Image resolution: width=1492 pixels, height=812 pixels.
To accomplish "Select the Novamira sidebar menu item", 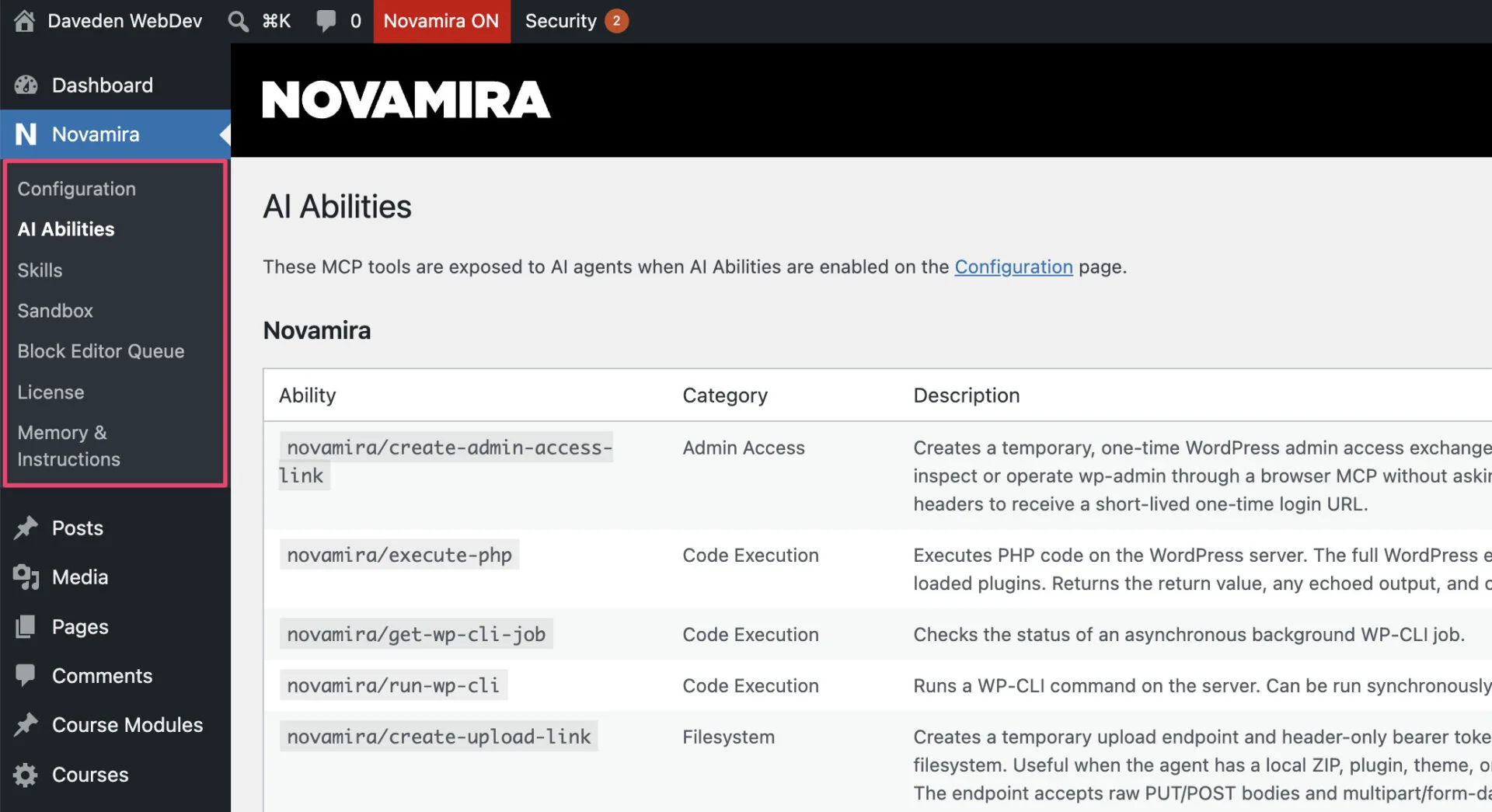I will tap(115, 134).
